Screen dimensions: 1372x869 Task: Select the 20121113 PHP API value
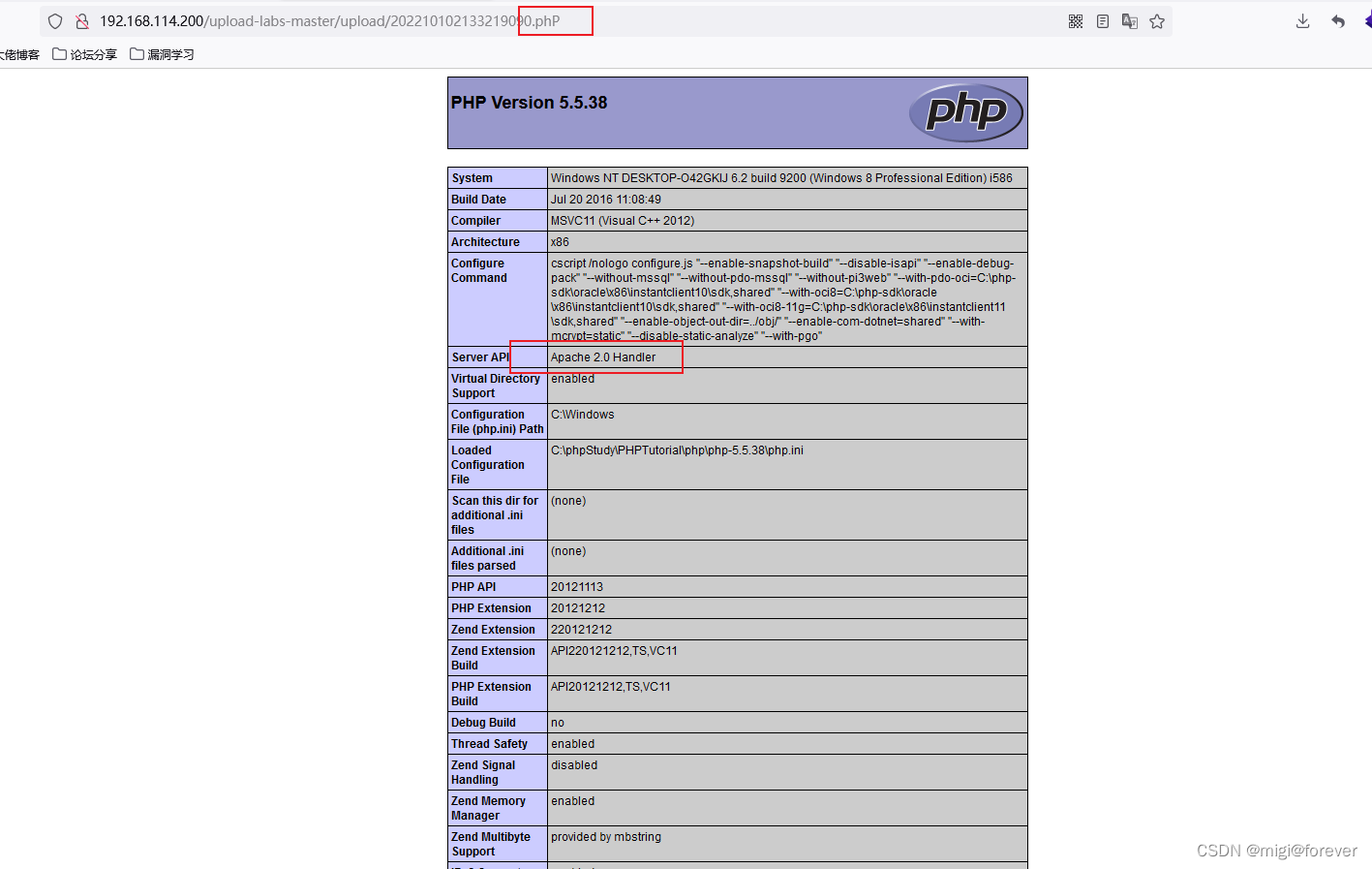tap(577, 587)
